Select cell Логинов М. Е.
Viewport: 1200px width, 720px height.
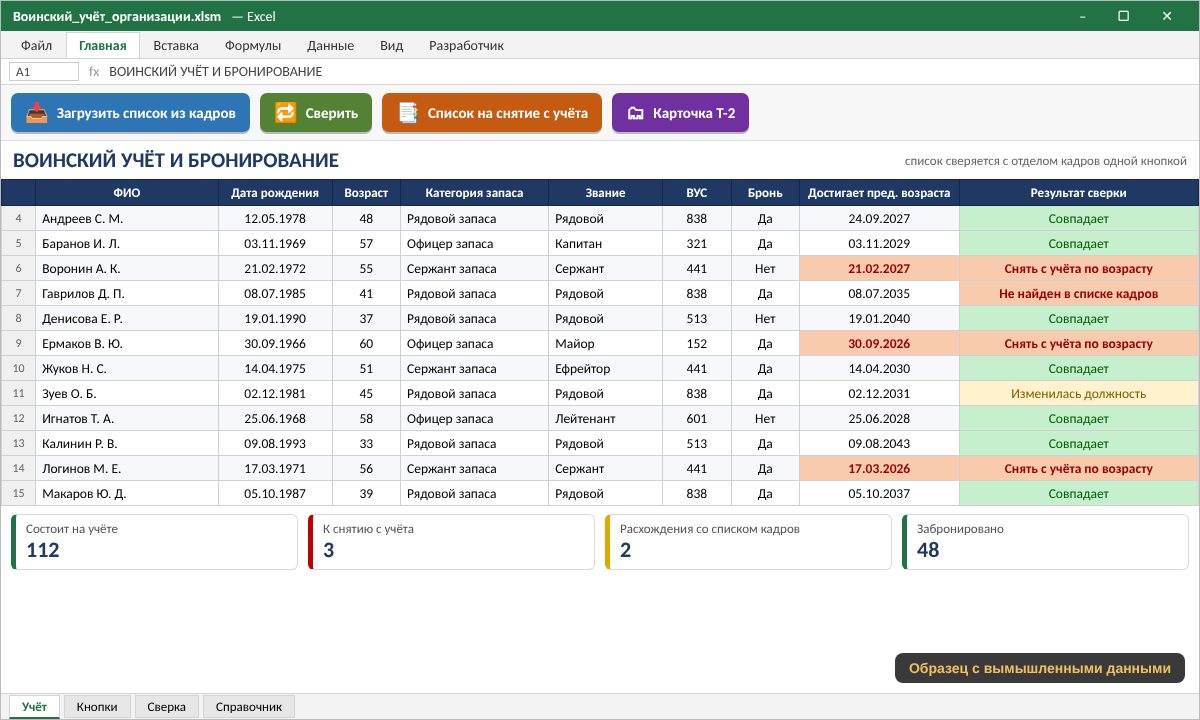127,468
